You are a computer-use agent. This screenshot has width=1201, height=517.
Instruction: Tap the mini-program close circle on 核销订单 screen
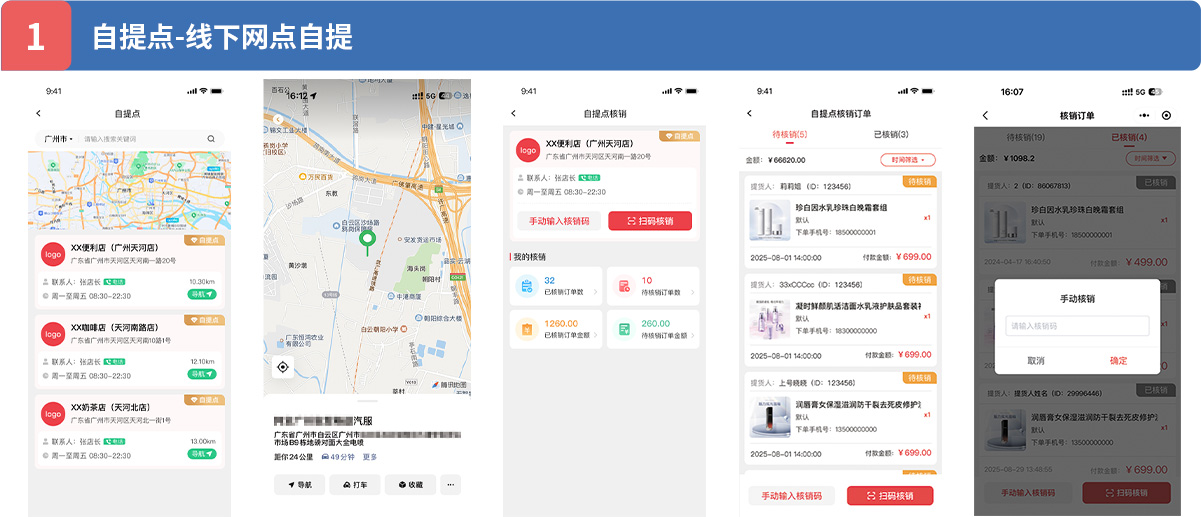[x=1166, y=116]
